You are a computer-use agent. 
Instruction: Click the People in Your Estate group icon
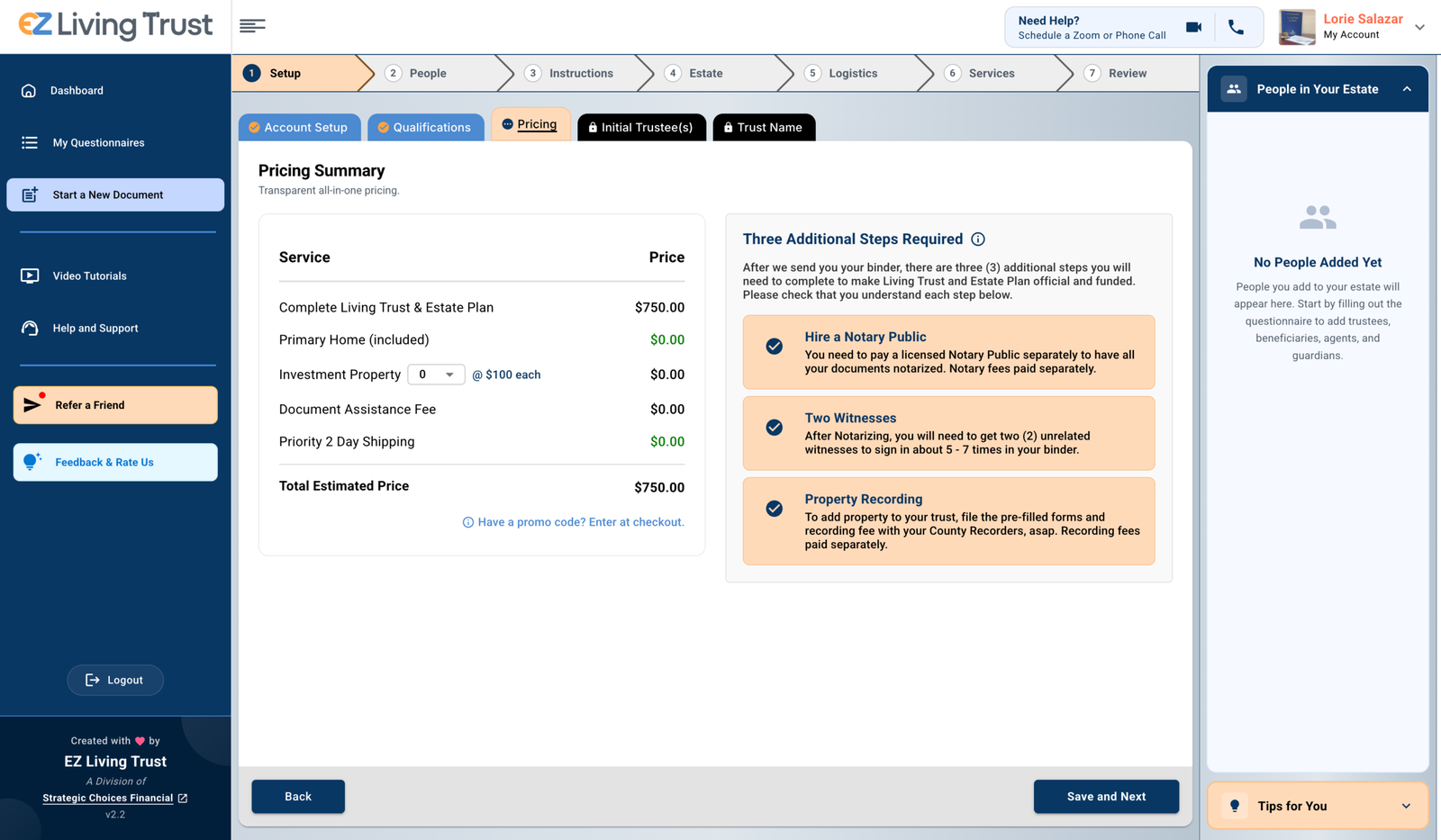(1234, 89)
